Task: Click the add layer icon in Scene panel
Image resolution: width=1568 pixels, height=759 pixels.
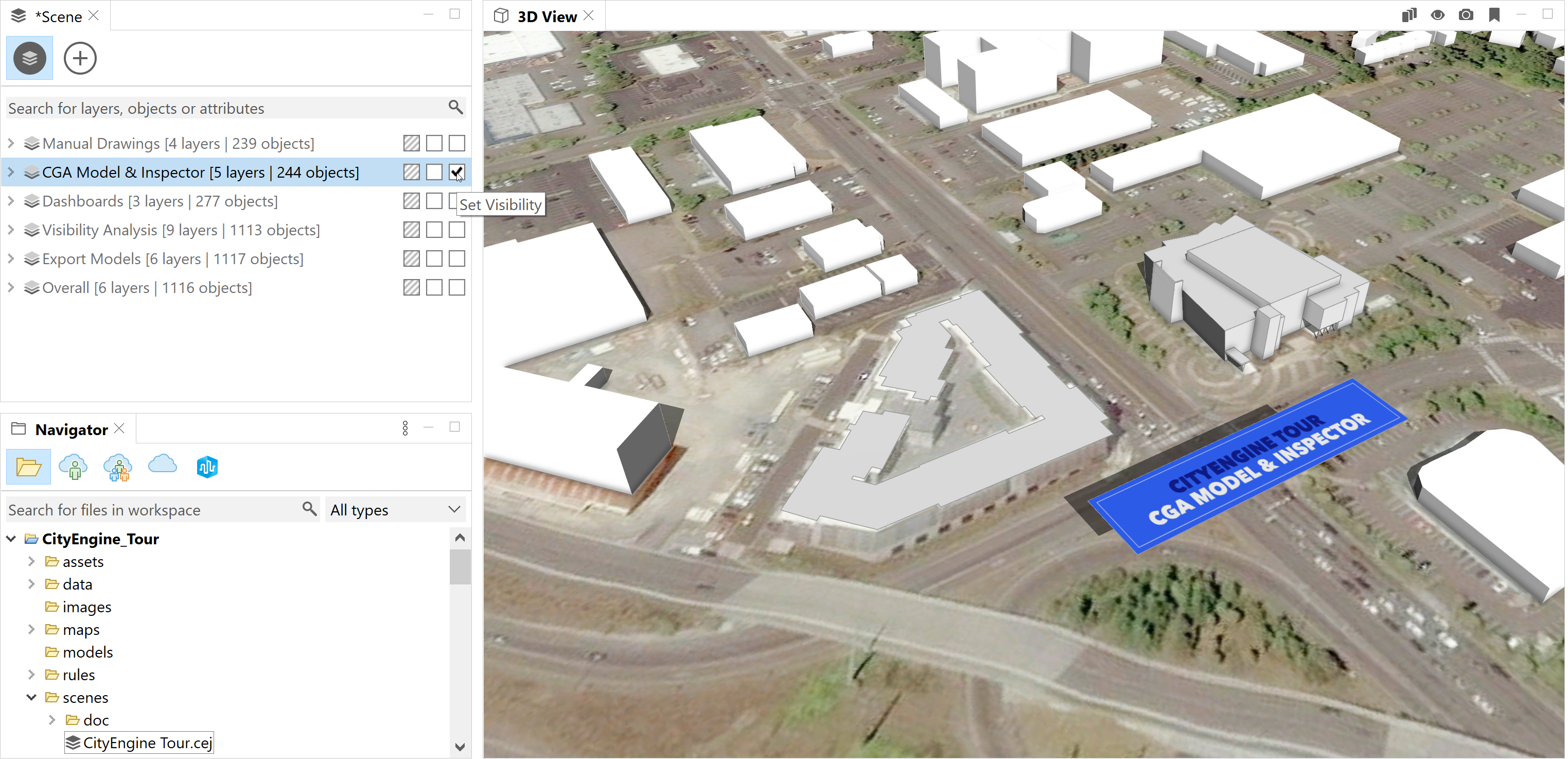Action: click(x=79, y=57)
